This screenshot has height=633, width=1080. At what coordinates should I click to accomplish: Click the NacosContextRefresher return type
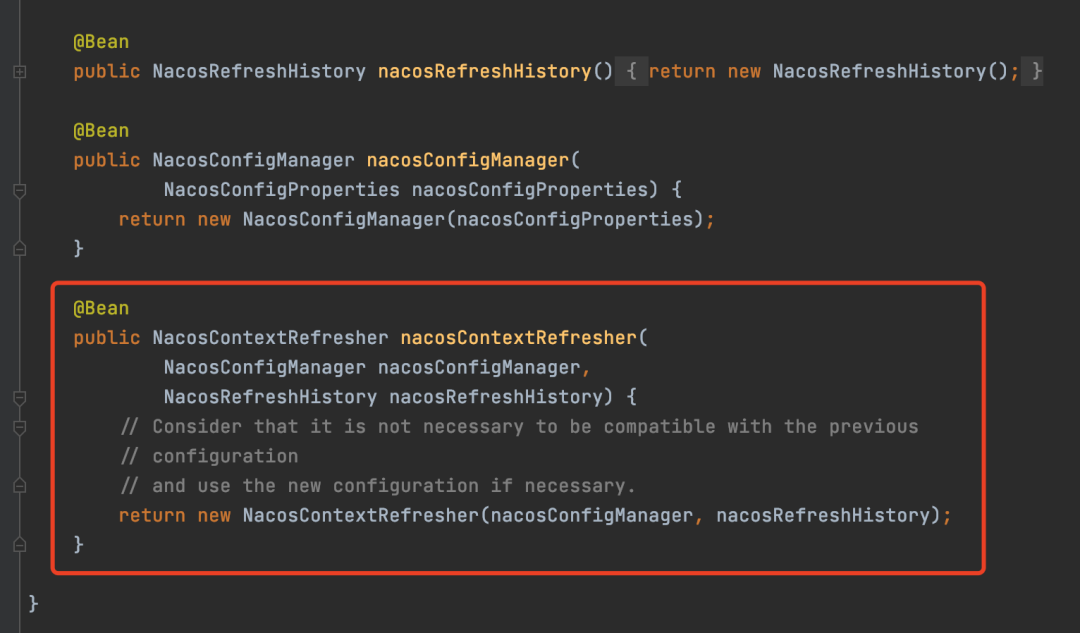coord(265,337)
